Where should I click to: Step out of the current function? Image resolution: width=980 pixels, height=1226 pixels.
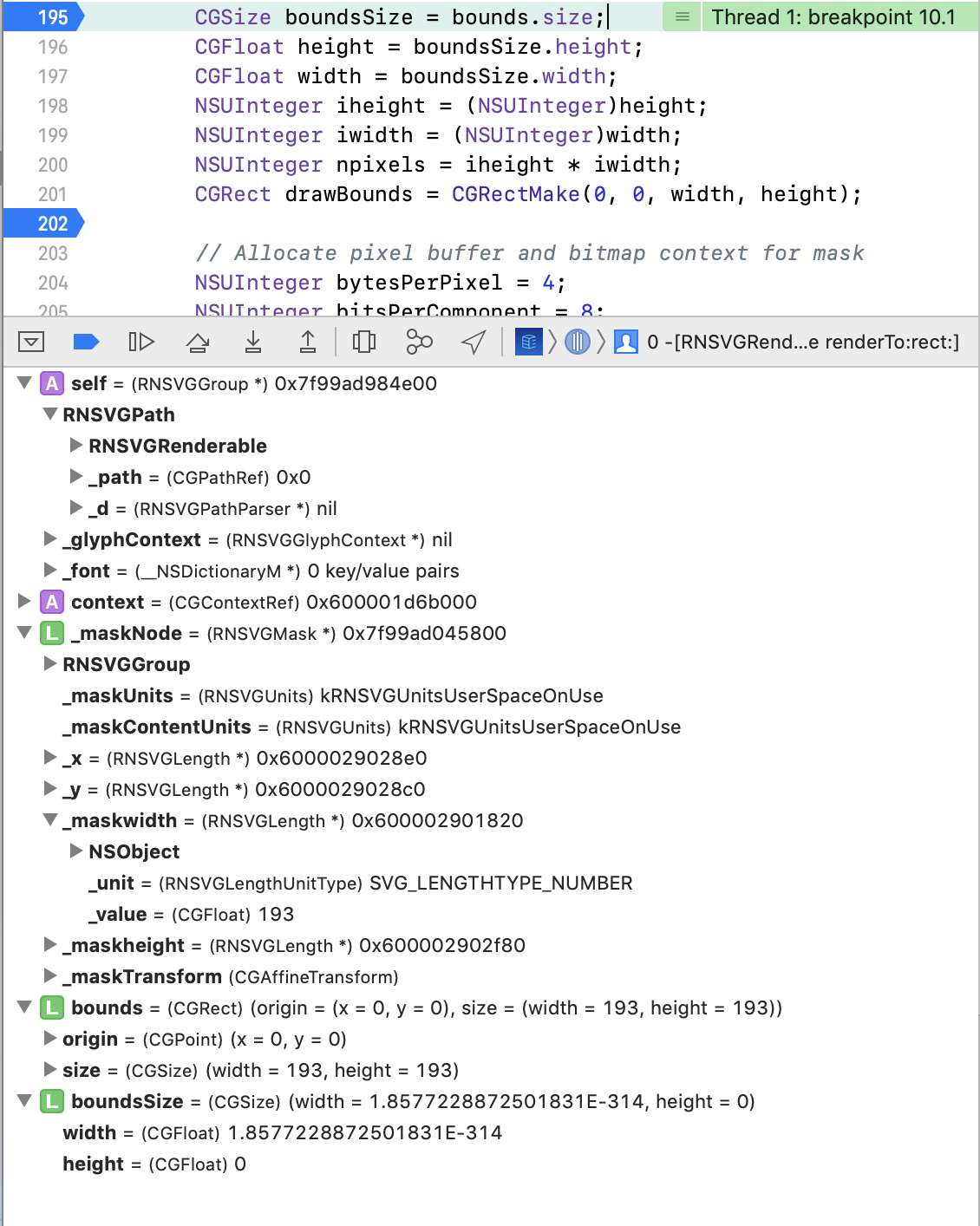308,342
